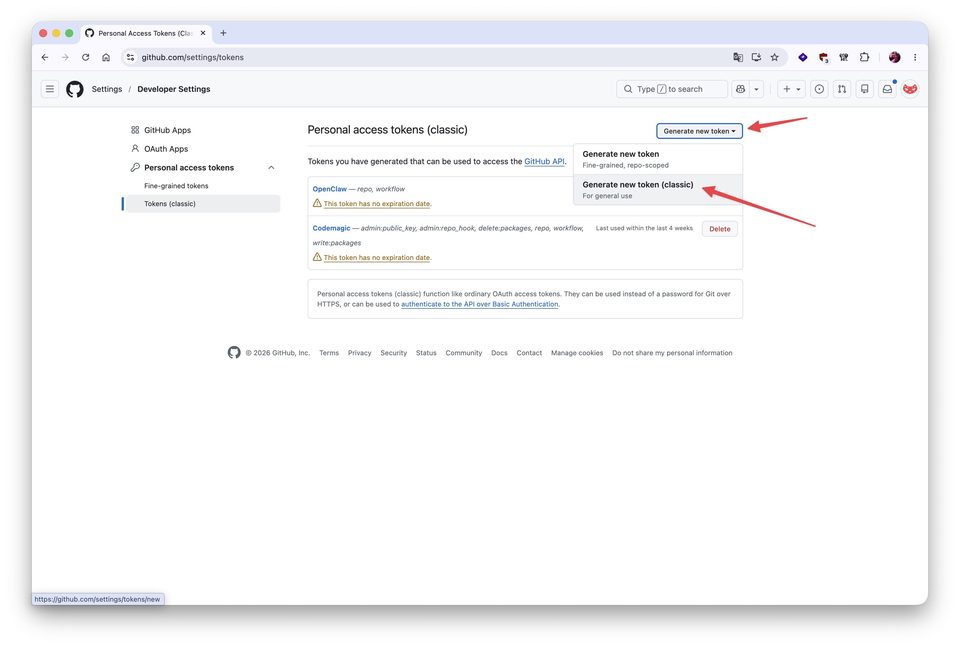The height and width of the screenshot is (647, 960).
Task: Click the Developer Settings breadcrumb
Action: click(174, 89)
